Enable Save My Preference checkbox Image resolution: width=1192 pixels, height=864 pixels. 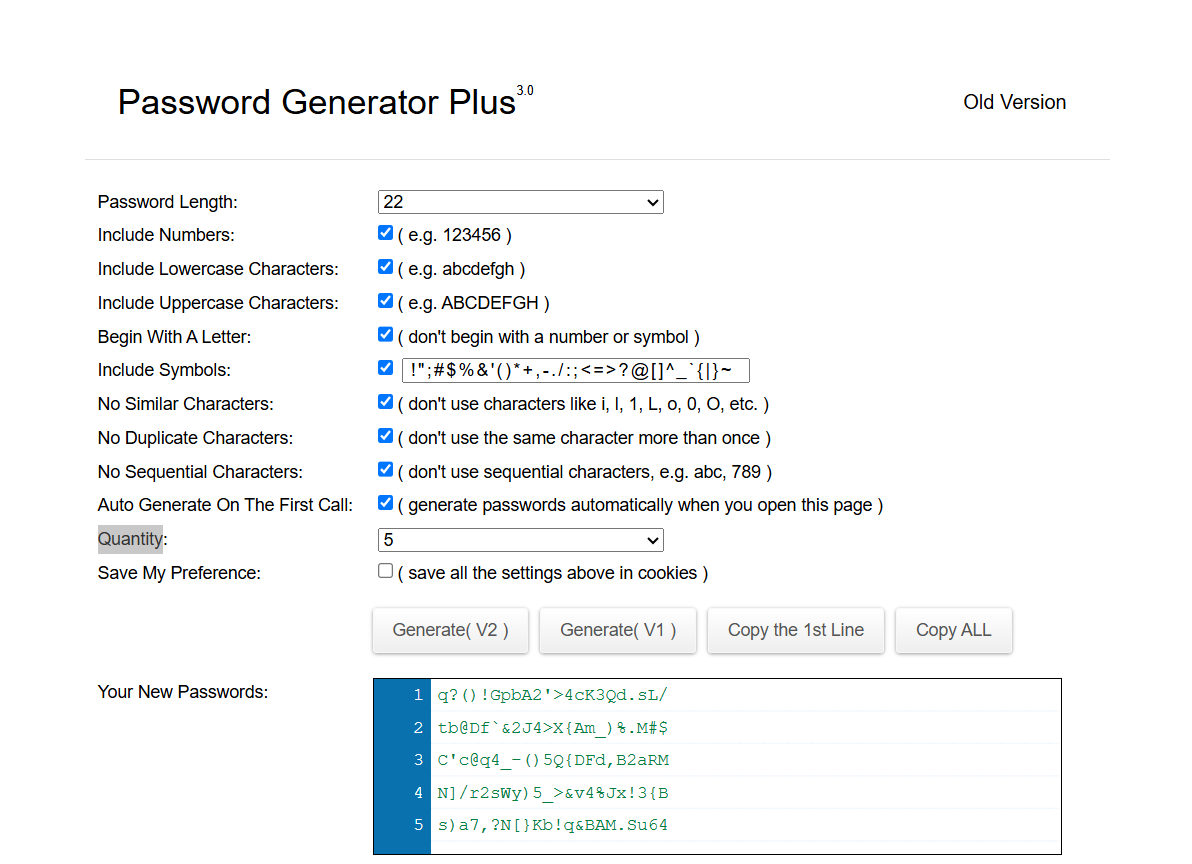[385, 571]
